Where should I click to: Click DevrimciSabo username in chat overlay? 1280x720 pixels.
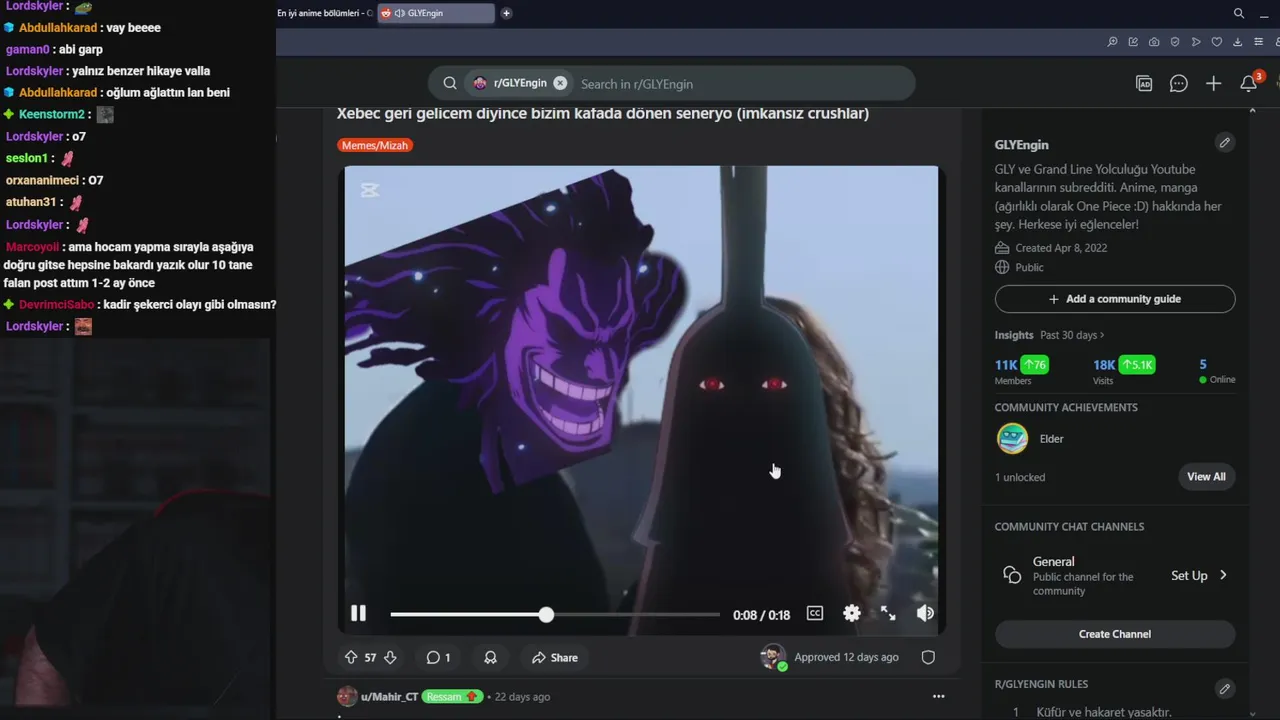[x=56, y=305]
